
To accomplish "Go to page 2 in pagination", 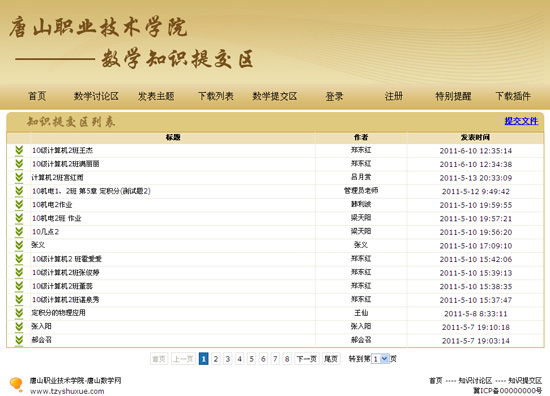I will coord(216,359).
